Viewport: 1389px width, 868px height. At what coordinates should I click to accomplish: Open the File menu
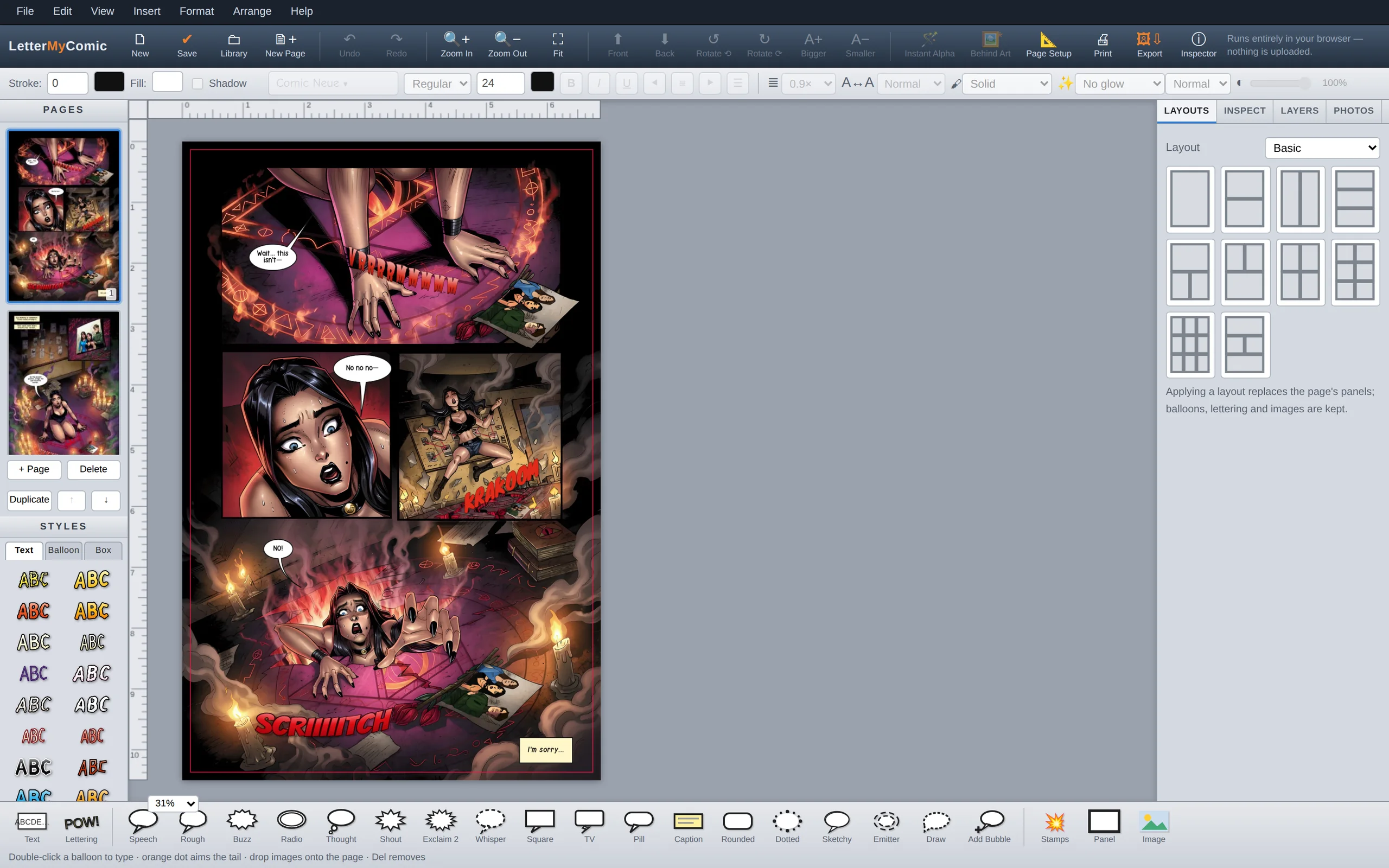[24, 11]
